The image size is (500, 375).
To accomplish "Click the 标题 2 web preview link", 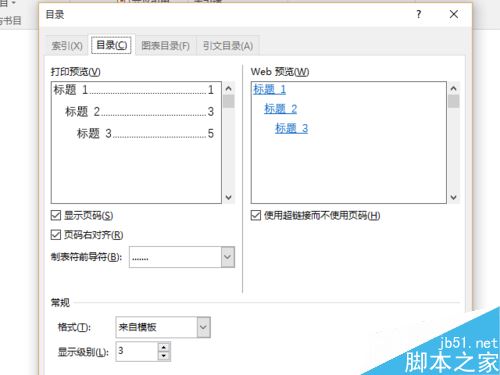I will point(281,109).
